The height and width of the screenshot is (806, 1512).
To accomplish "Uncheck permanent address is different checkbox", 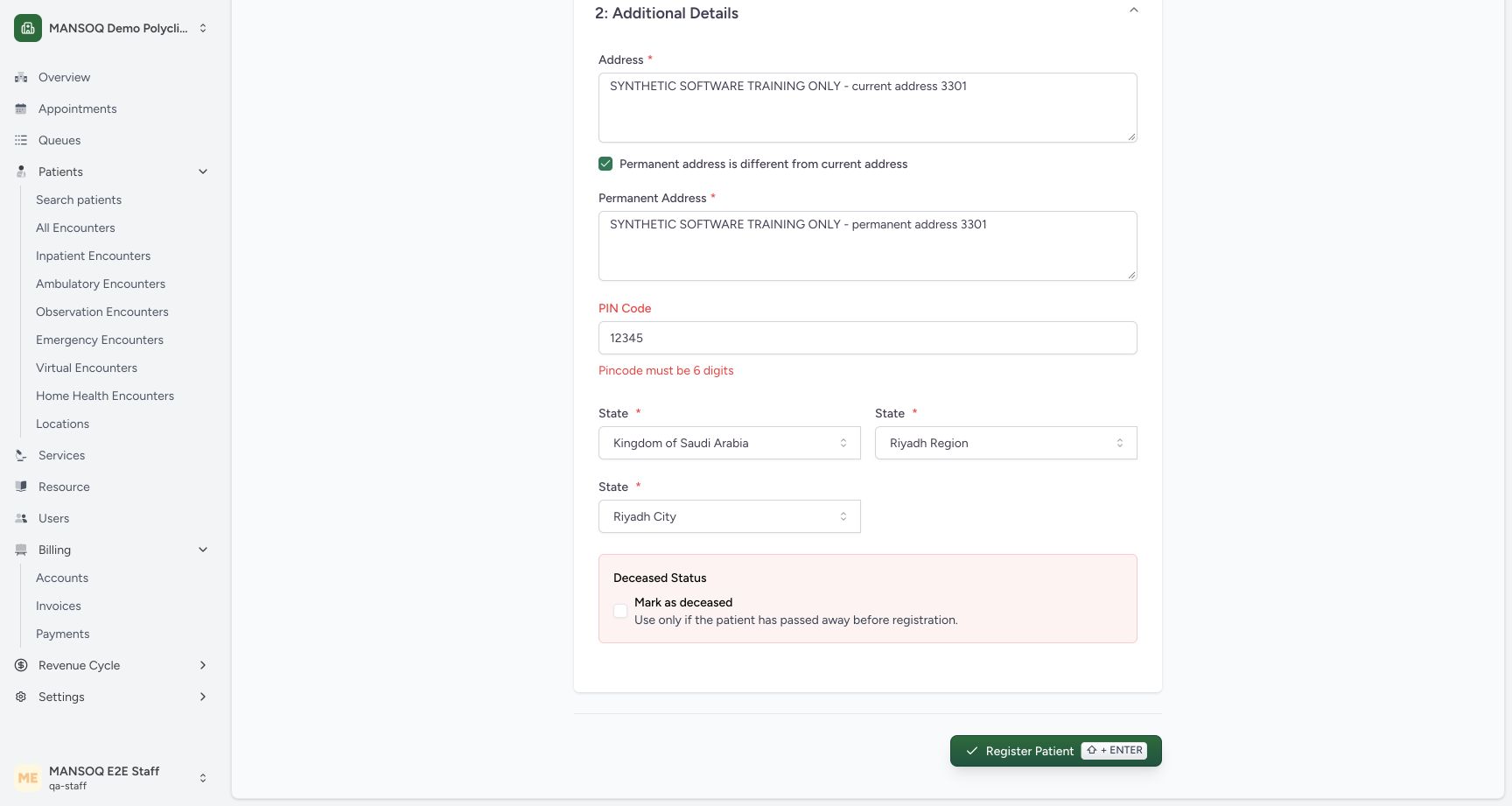I will tap(605, 164).
